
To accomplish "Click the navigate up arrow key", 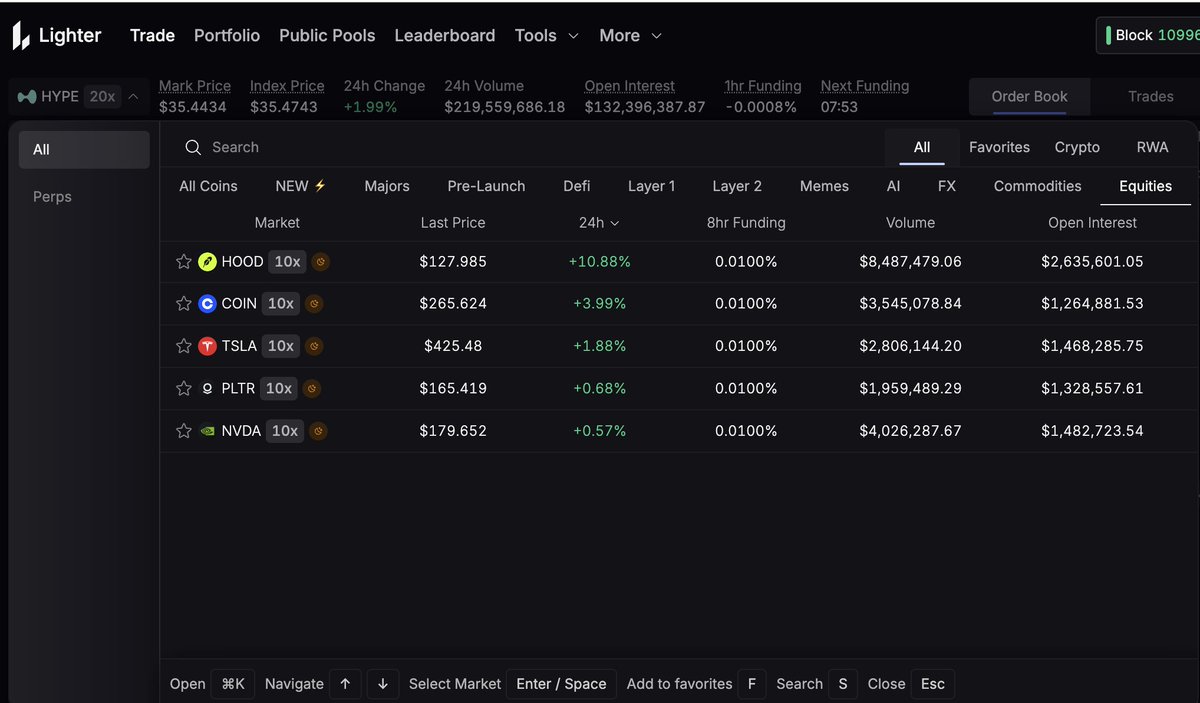I will pos(345,684).
